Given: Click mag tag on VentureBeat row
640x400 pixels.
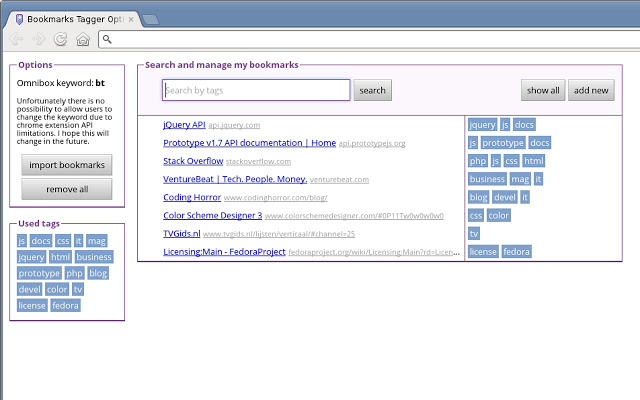Looking at the screenshot, I should [520, 179].
